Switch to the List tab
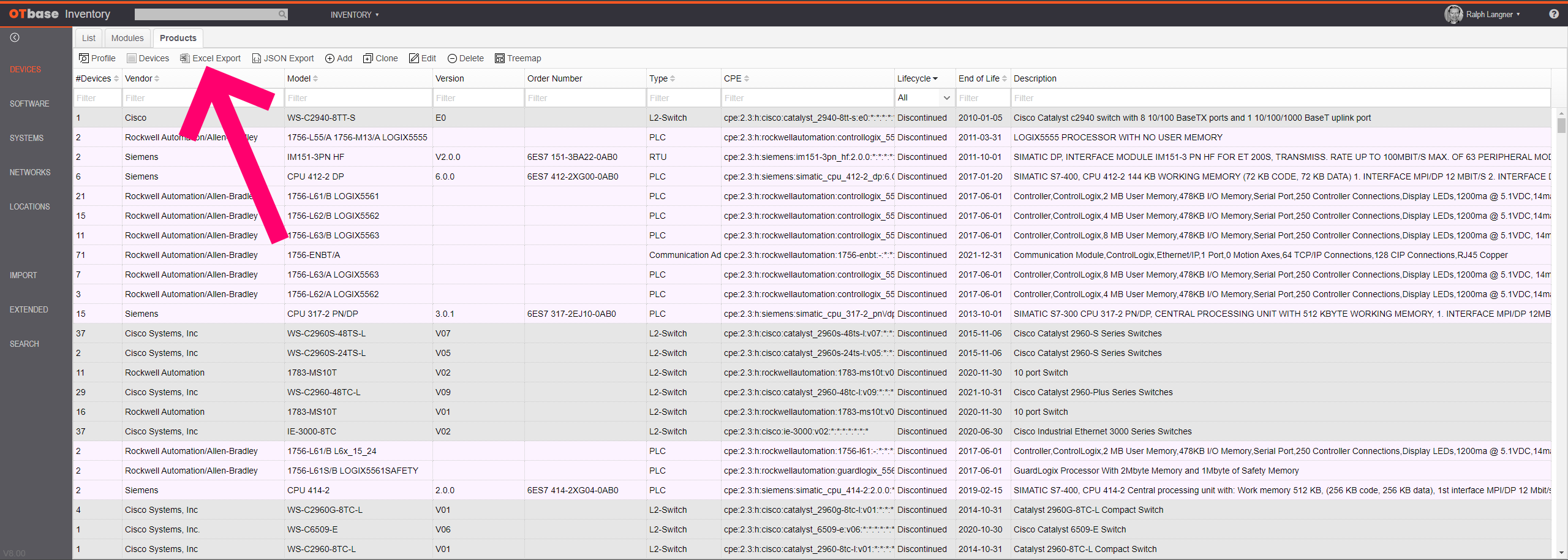The height and width of the screenshot is (560, 1568). (x=89, y=38)
